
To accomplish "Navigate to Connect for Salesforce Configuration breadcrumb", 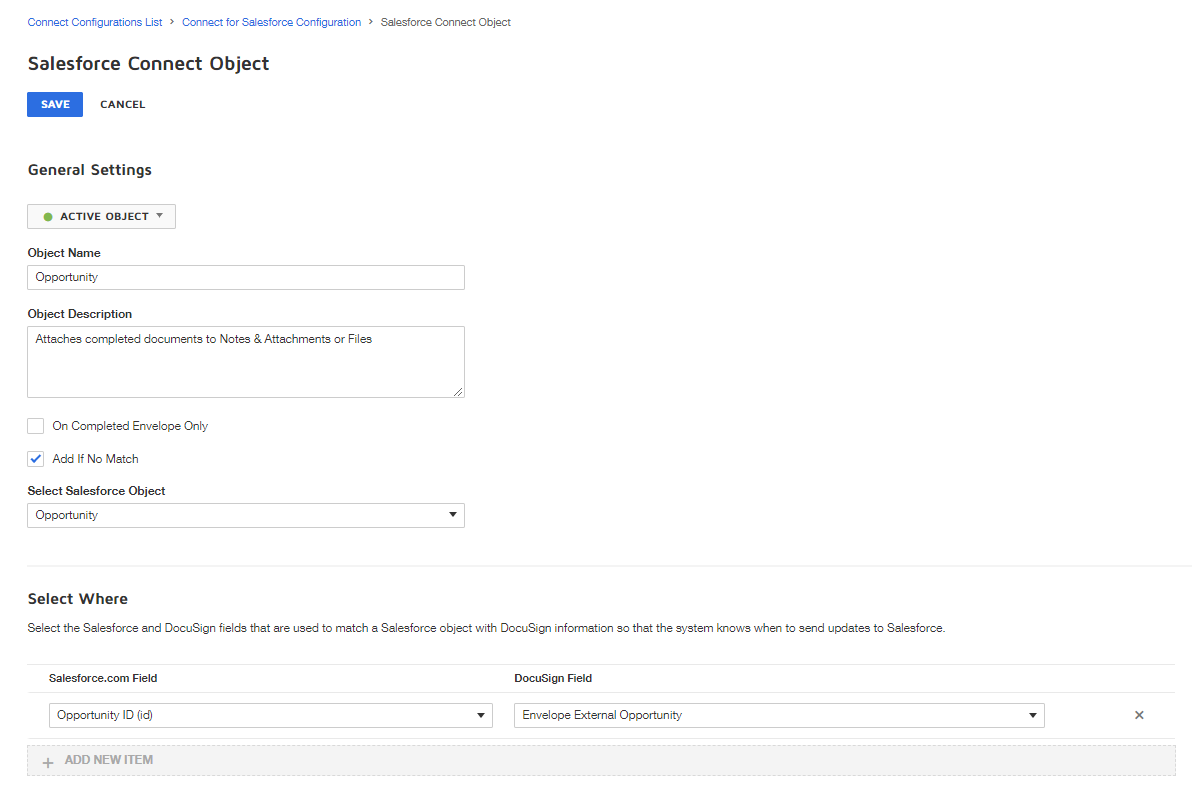I will tap(271, 21).
